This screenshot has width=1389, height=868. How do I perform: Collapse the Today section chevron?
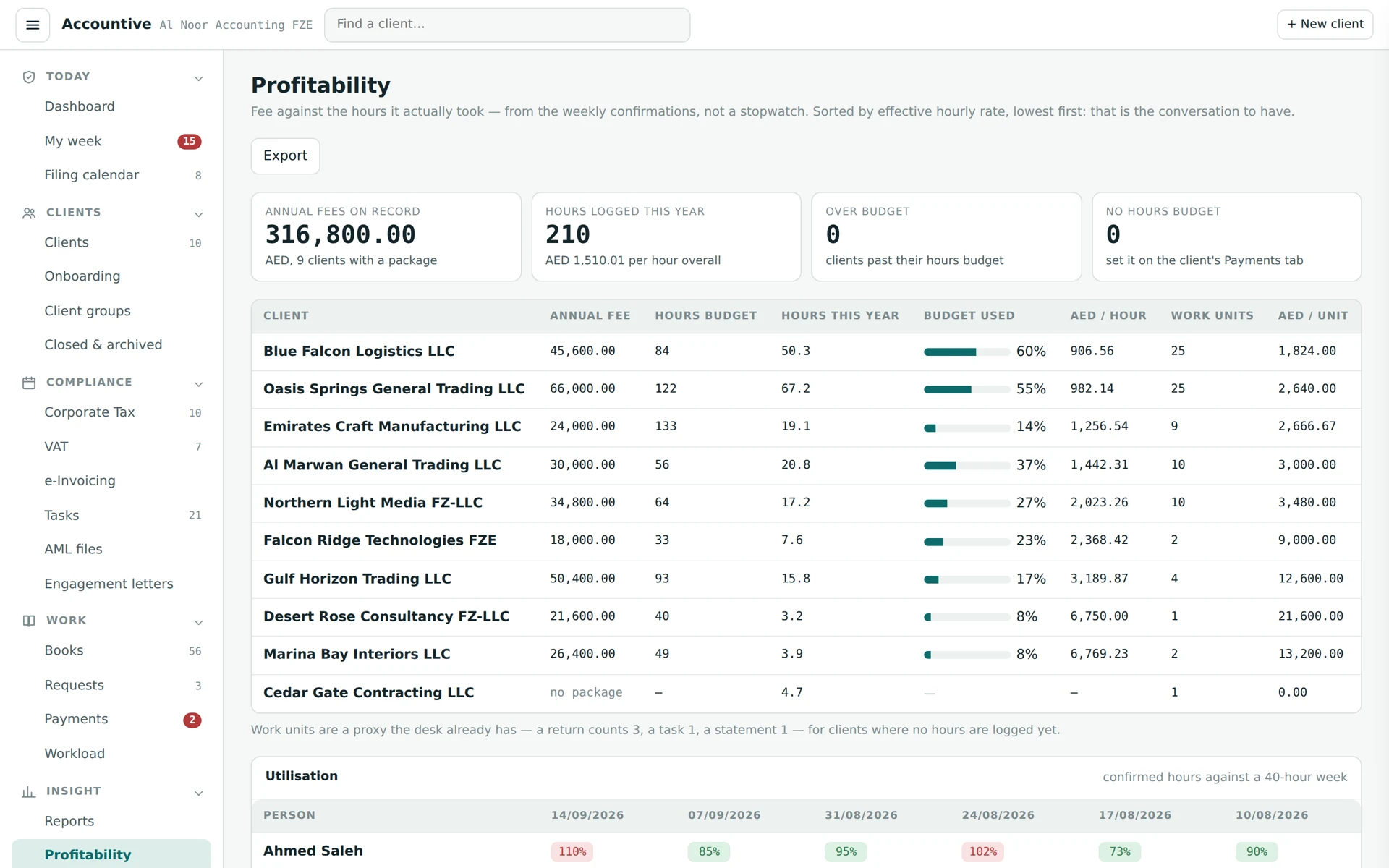point(199,78)
